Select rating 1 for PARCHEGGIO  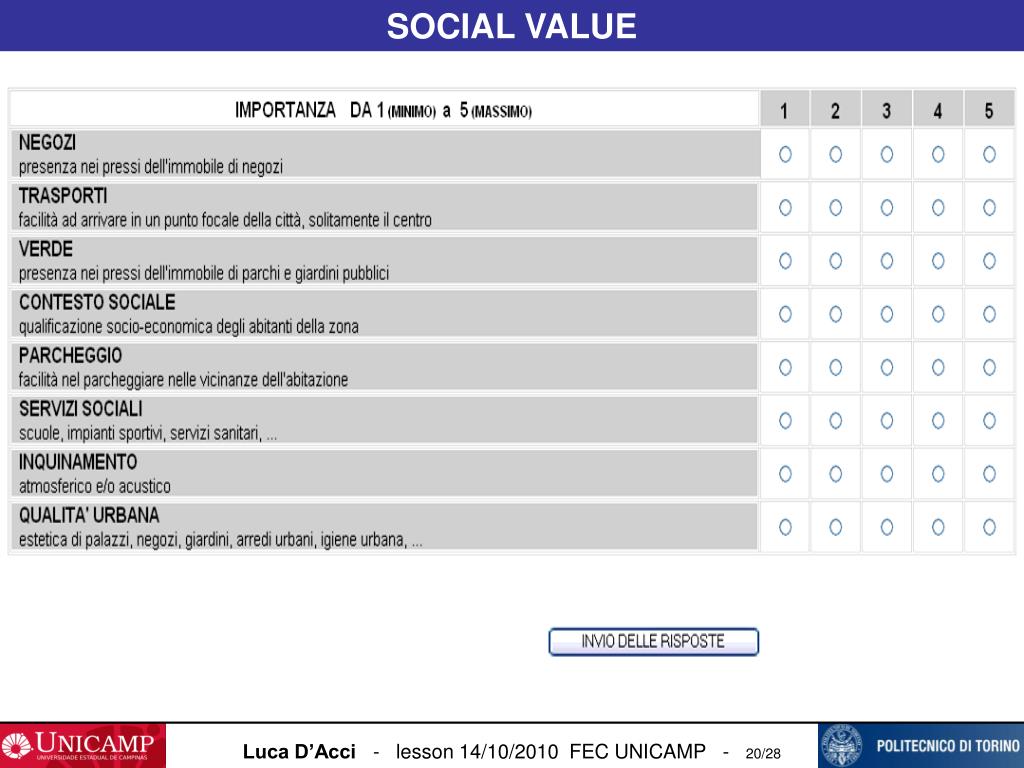pos(785,368)
